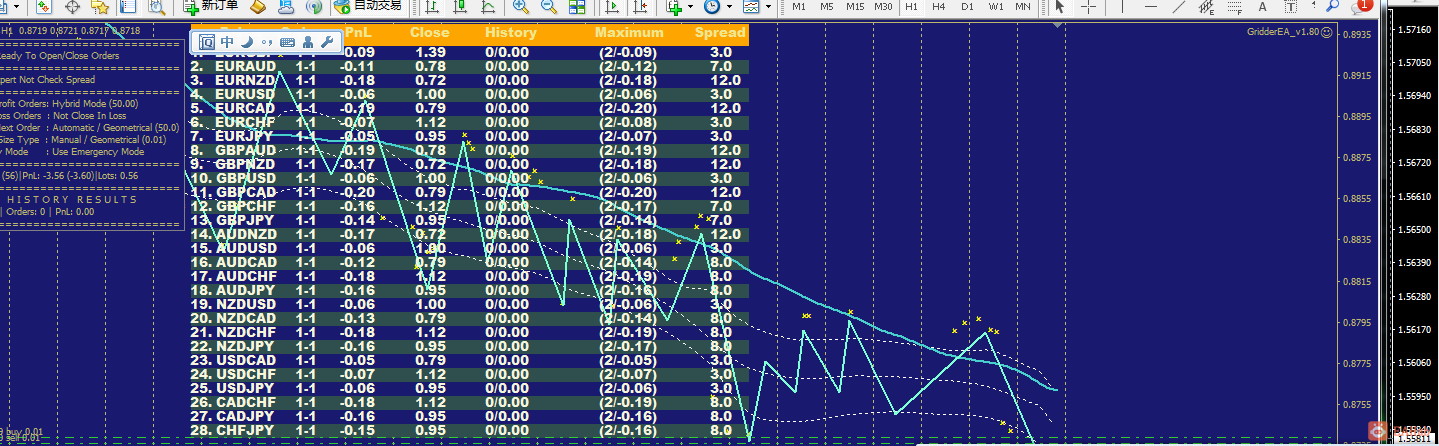Switch chart to bar chart type
The image size is (1439, 446).
point(432,6)
